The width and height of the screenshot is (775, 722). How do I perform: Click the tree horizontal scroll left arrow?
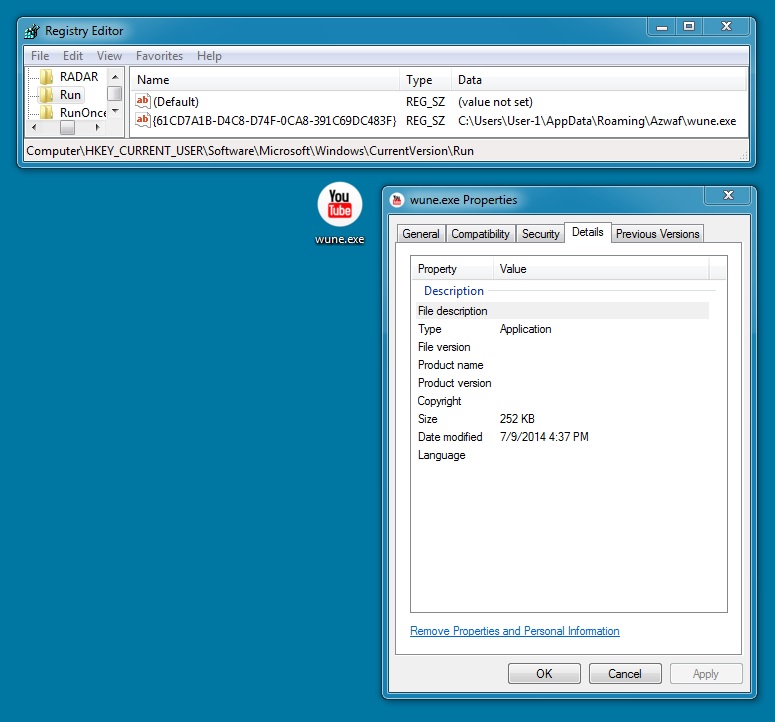click(x=34, y=127)
